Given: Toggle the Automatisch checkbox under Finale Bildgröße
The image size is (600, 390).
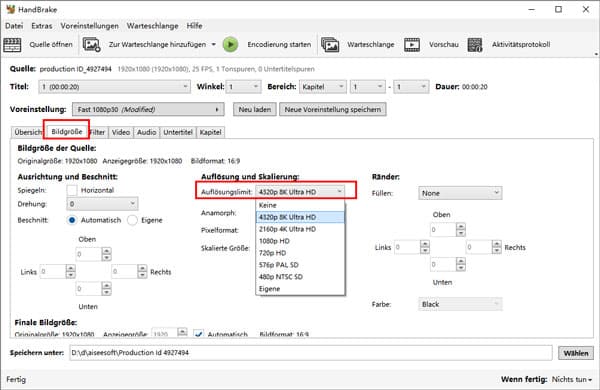Looking at the screenshot, I should 199,334.
